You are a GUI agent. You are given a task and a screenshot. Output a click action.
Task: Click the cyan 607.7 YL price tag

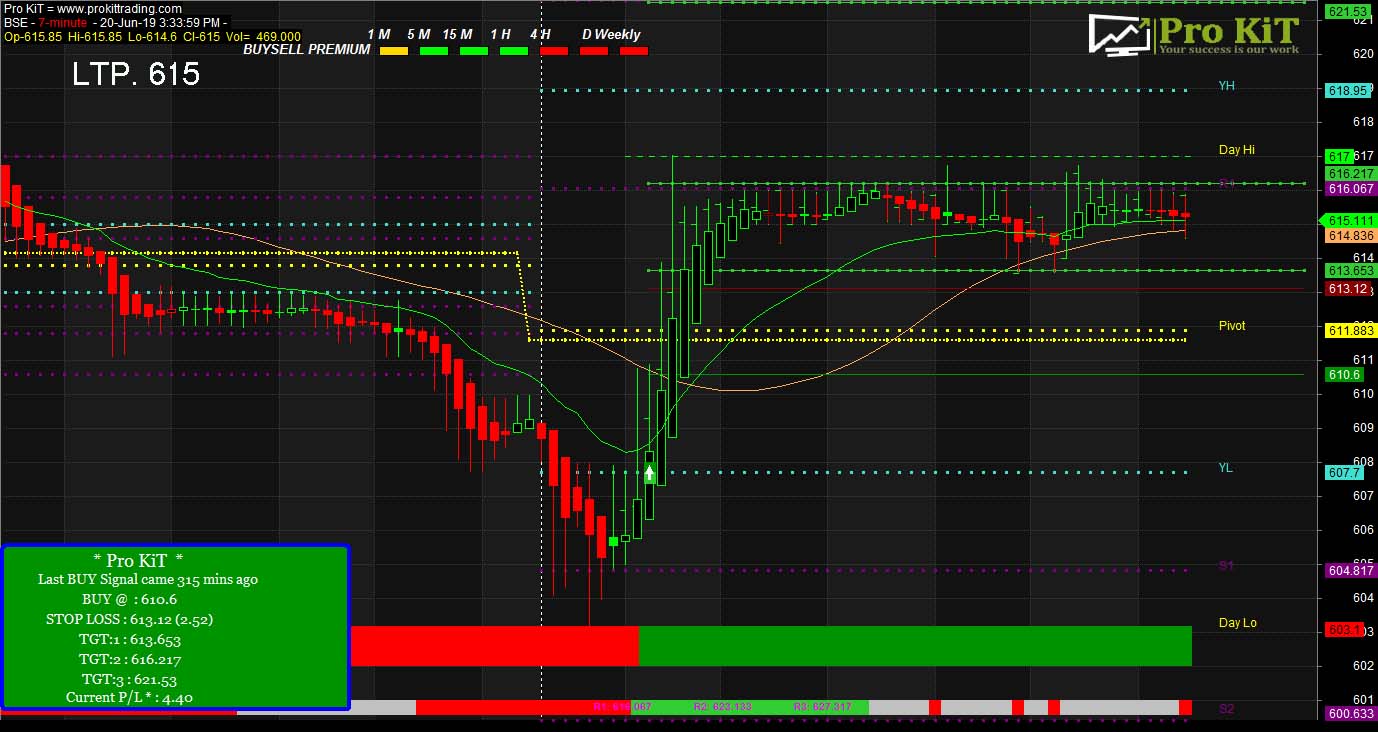1343,473
